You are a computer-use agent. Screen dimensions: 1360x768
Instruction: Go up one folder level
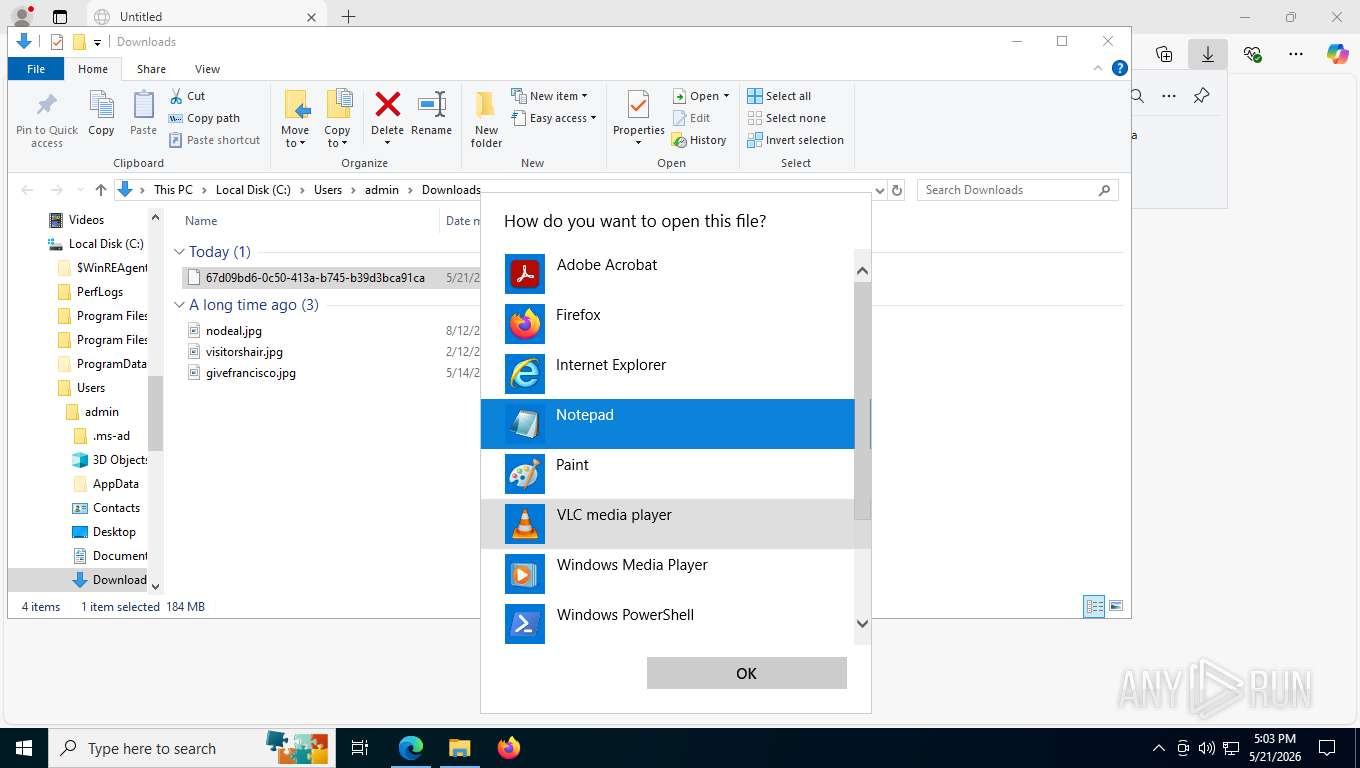[x=100, y=190]
